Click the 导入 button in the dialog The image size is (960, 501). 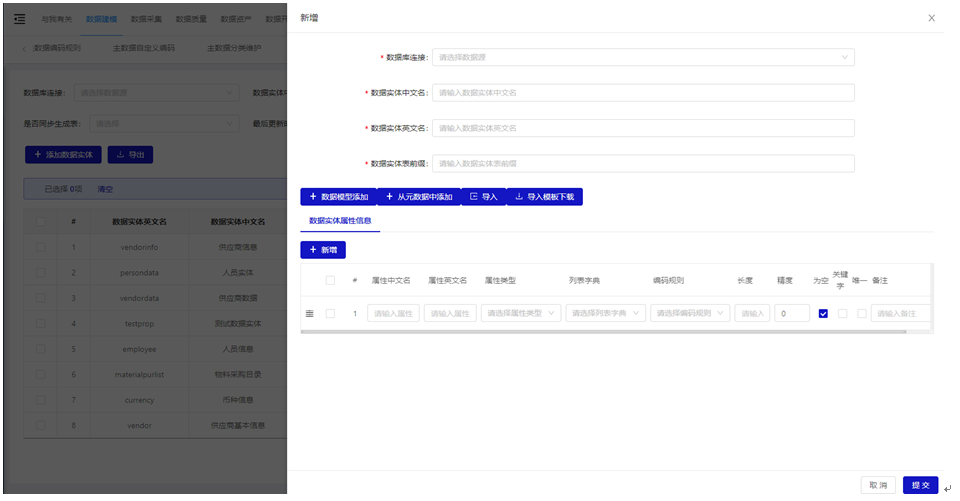click(x=484, y=197)
